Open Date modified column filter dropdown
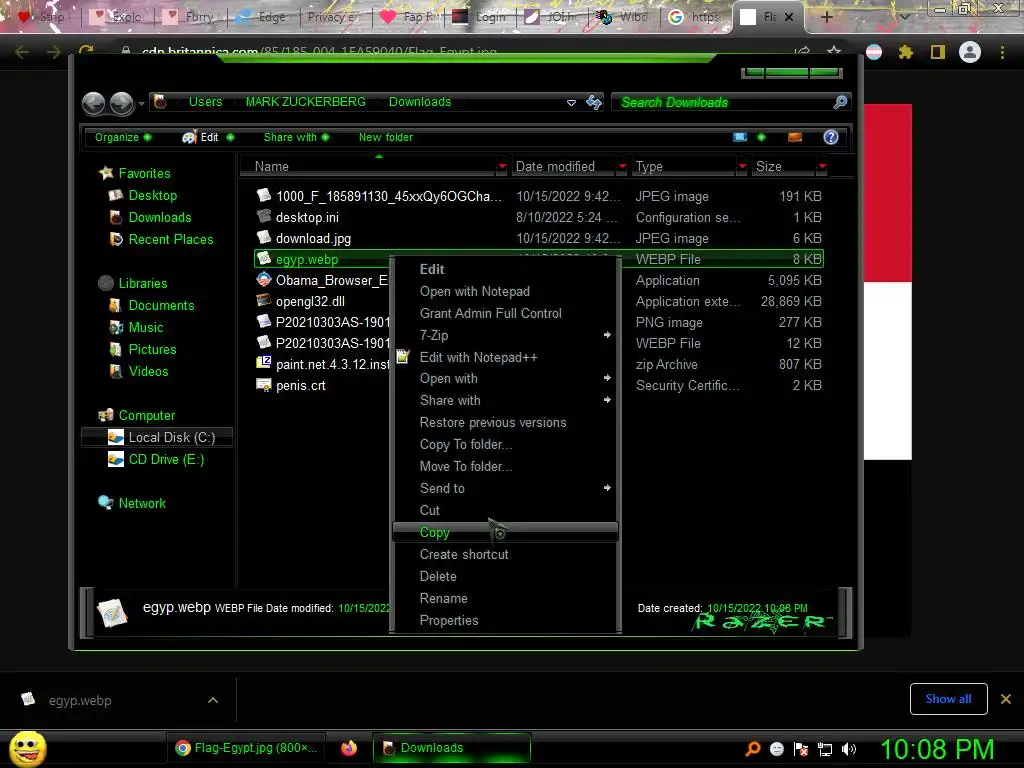This screenshot has width=1024, height=768. (622, 167)
